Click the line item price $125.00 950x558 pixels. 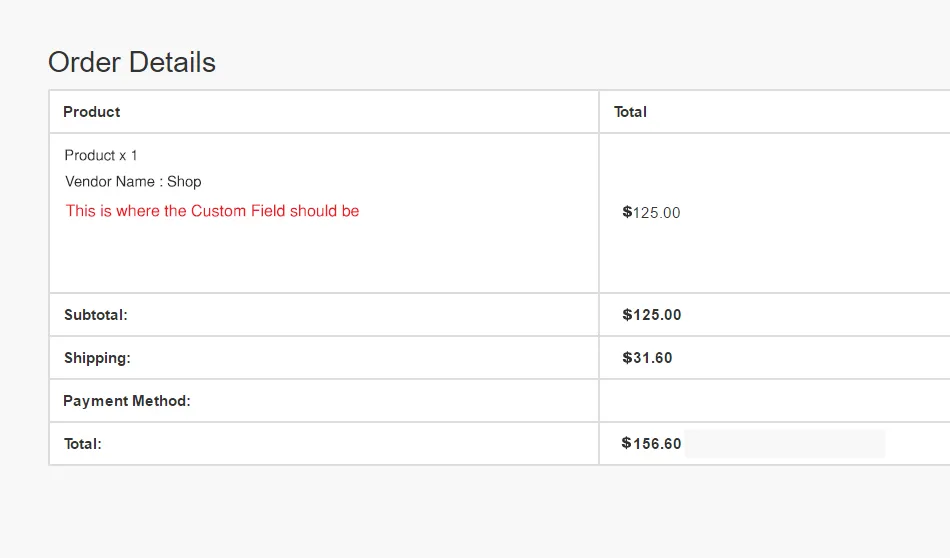click(x=652, y=213)
